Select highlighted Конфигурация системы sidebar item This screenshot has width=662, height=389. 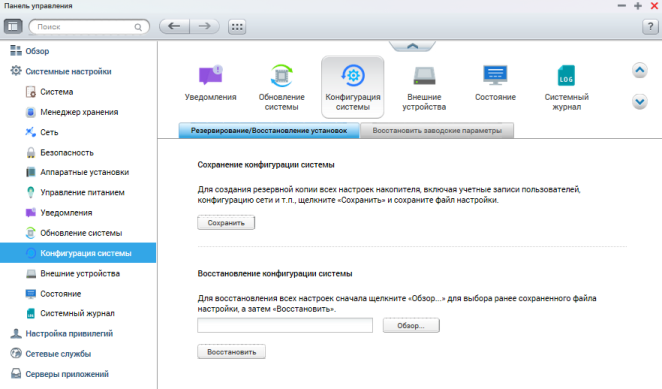pos(78,253)
